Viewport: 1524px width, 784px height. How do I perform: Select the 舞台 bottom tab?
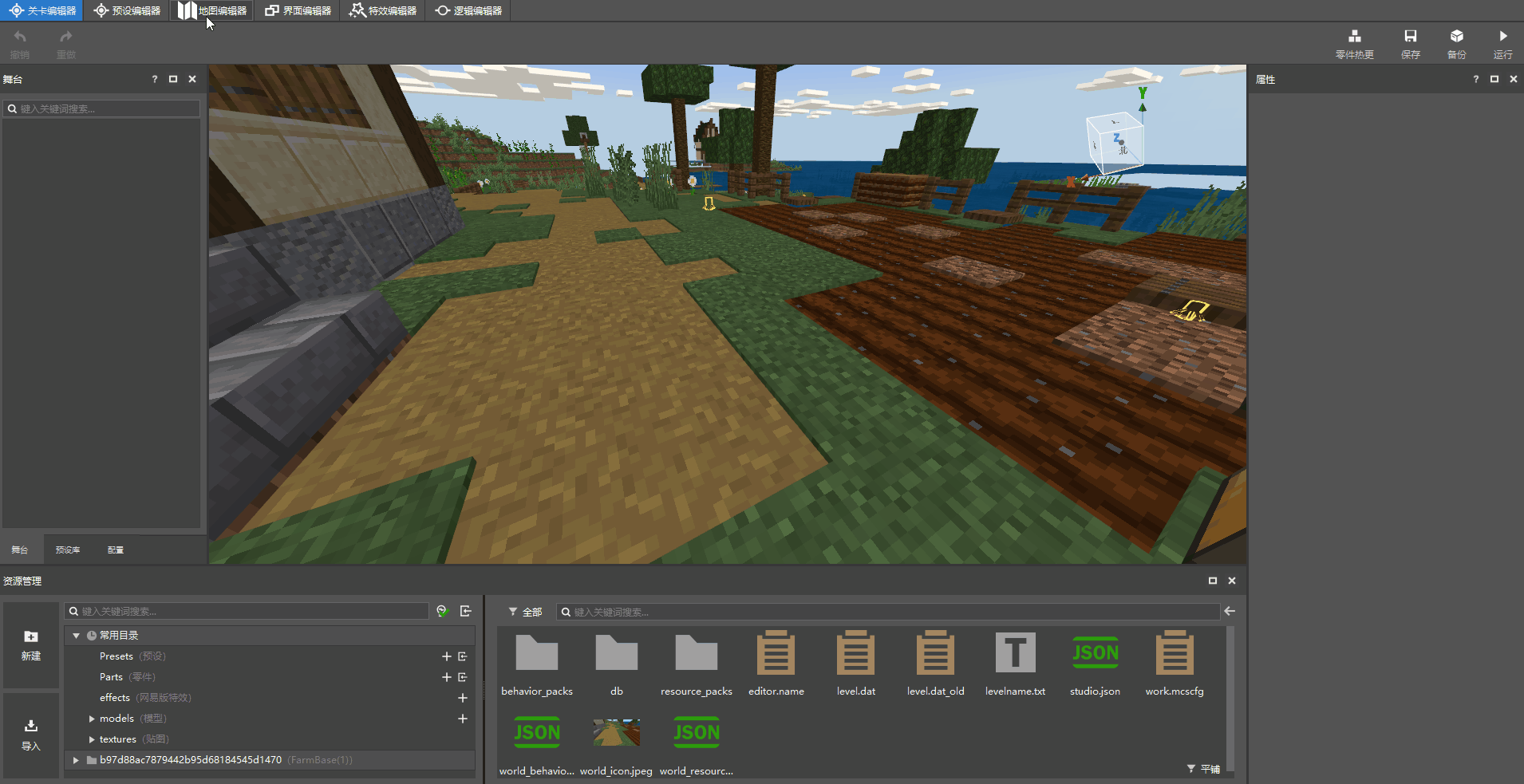coord(20,550)
